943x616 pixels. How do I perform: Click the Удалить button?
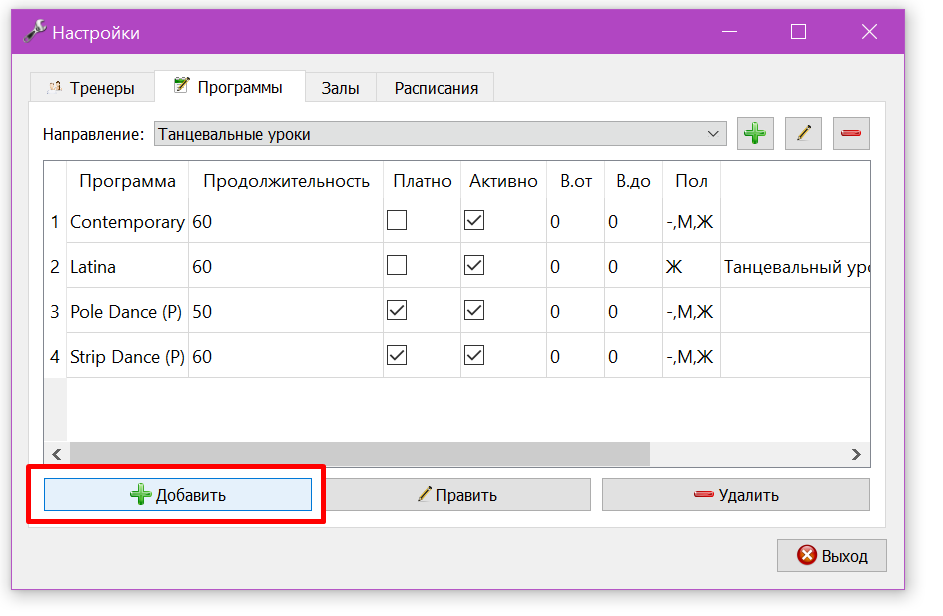pos(736,494)
